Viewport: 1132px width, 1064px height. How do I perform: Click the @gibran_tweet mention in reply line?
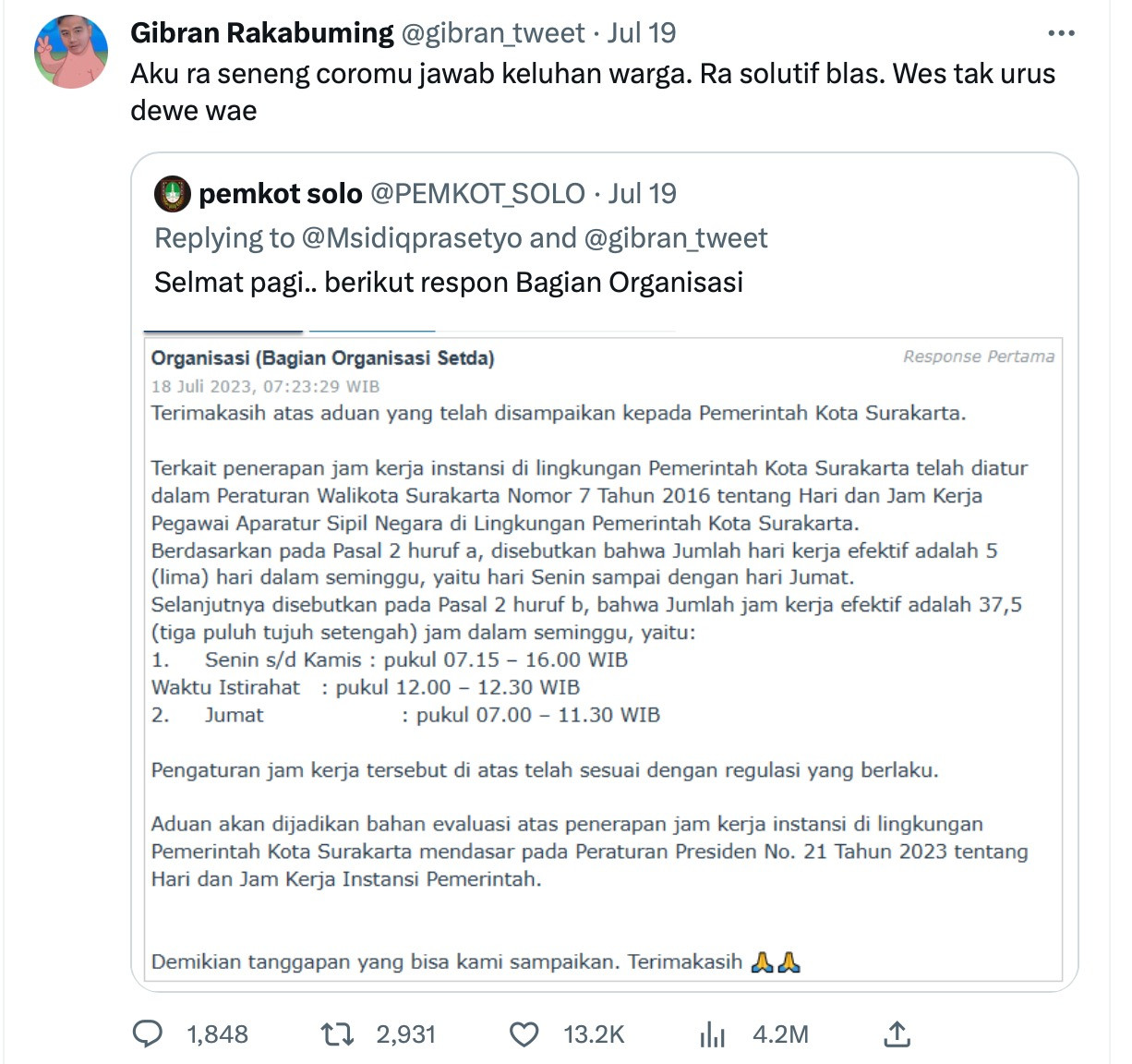click(675, 238)
